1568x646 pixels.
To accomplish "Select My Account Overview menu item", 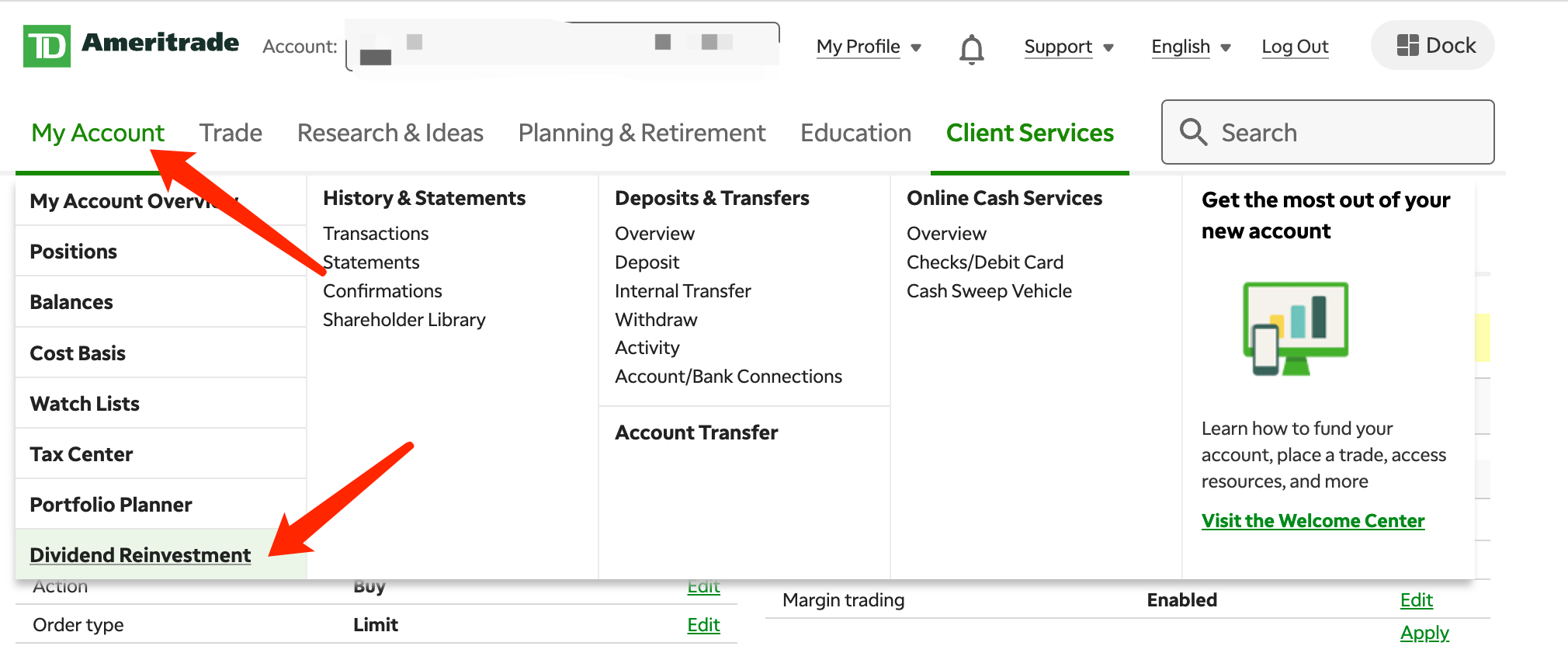I will click(161, 201).
